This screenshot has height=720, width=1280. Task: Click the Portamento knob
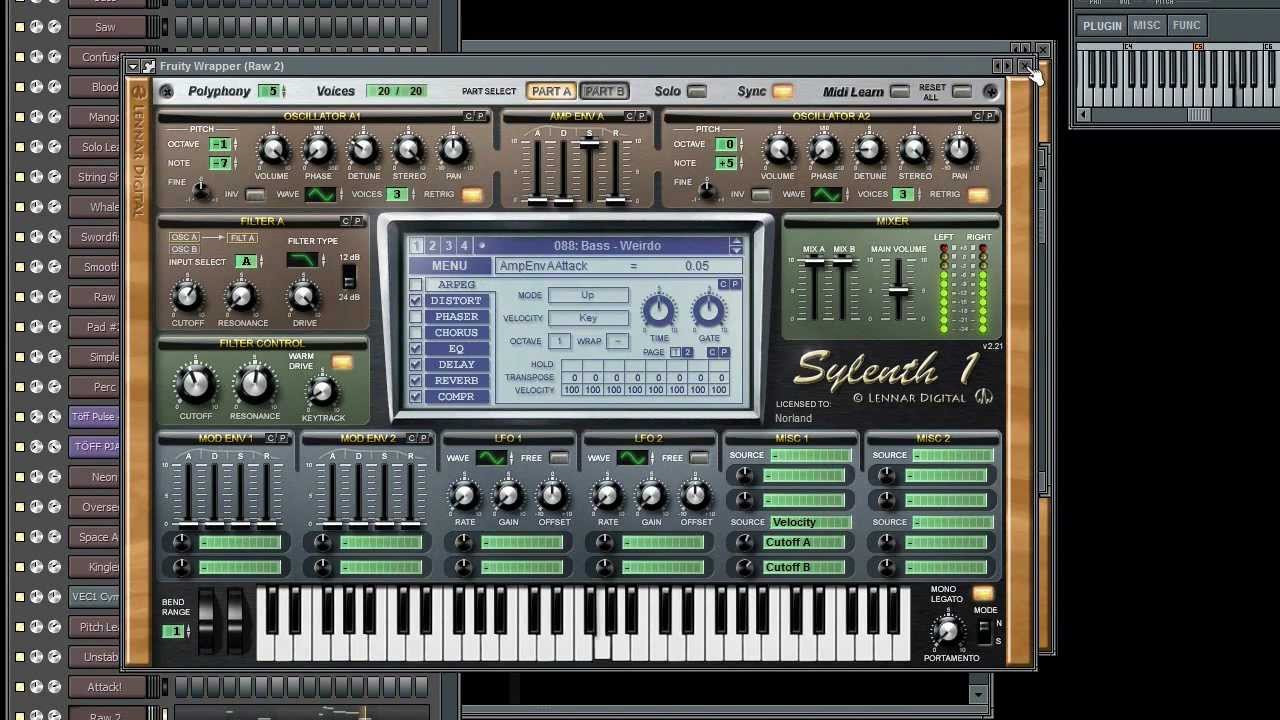[x=946, y=631]
